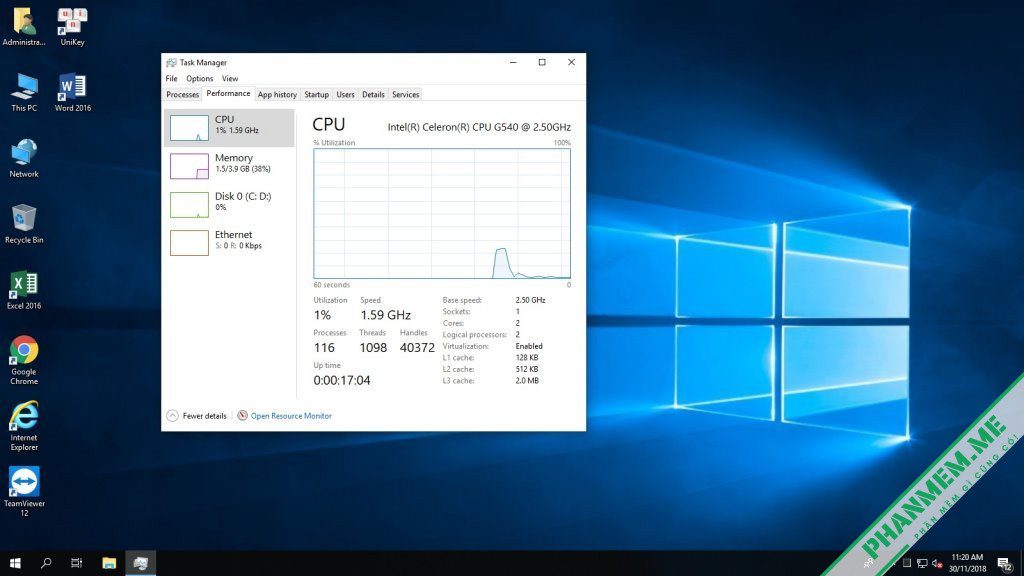Image resolution: width=1024 pixels, height=576 pixels.
Task: Click the Task Manager title bar icon
Action: click(171, 63)
